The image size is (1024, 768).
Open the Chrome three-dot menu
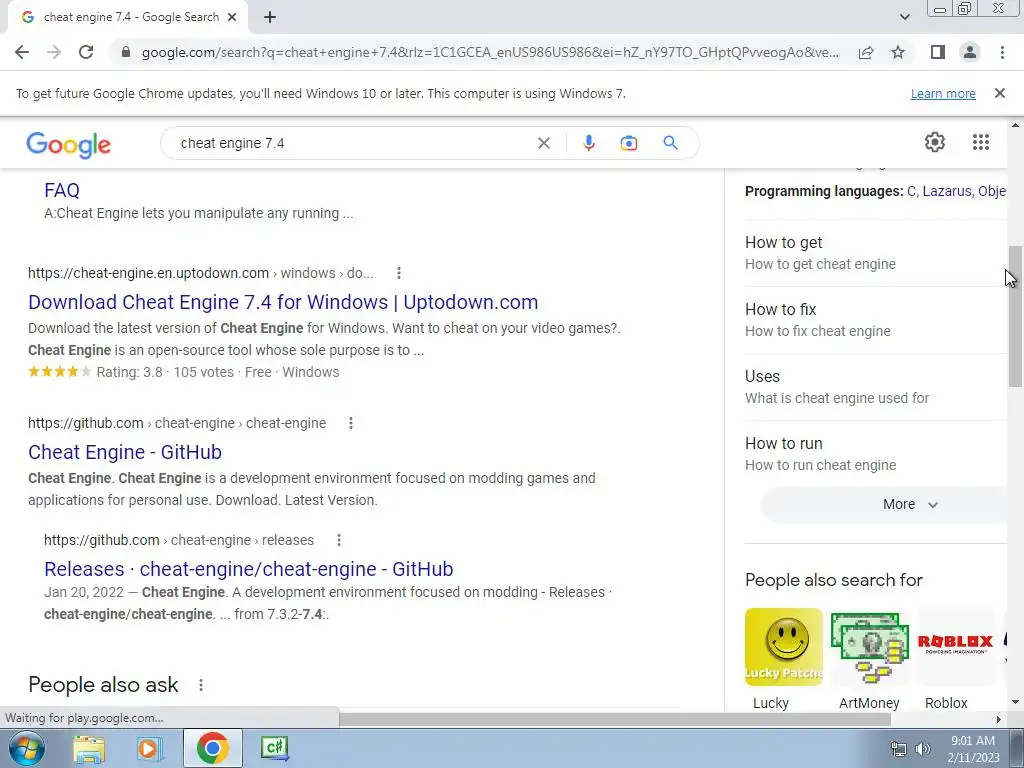pyautogui.click(x=1002, y=52)
